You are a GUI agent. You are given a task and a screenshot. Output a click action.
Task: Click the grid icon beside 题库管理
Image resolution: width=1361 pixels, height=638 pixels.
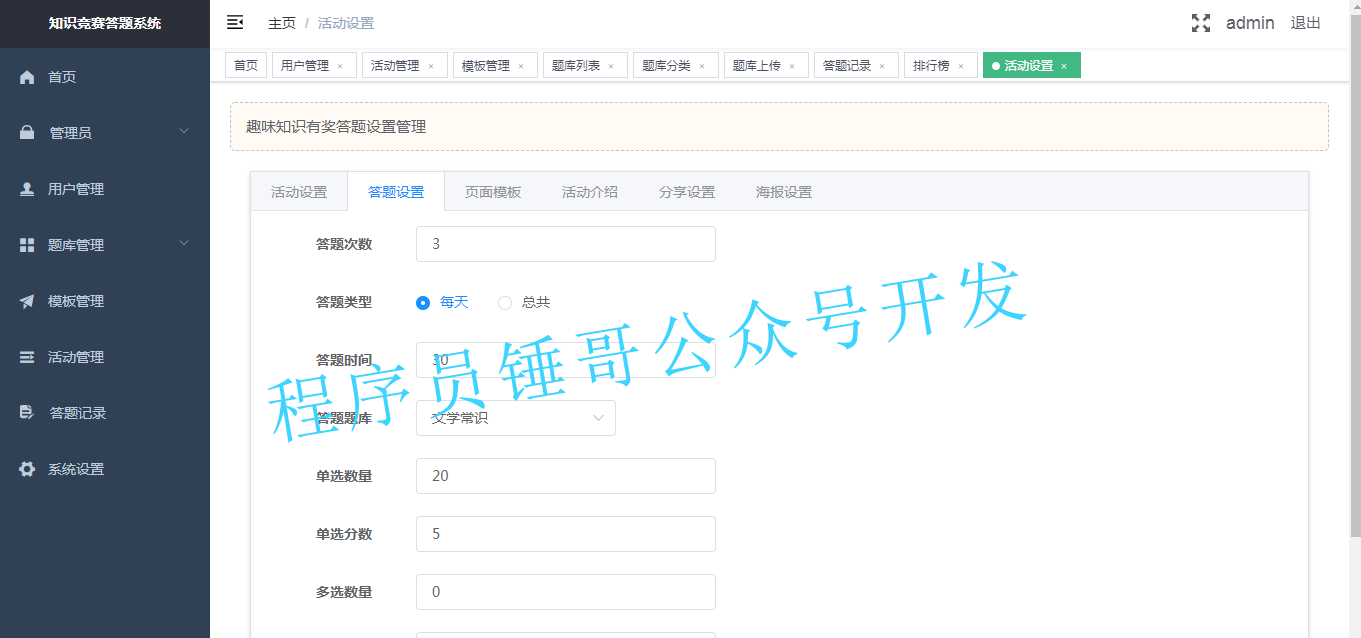(x=27, y=245)
